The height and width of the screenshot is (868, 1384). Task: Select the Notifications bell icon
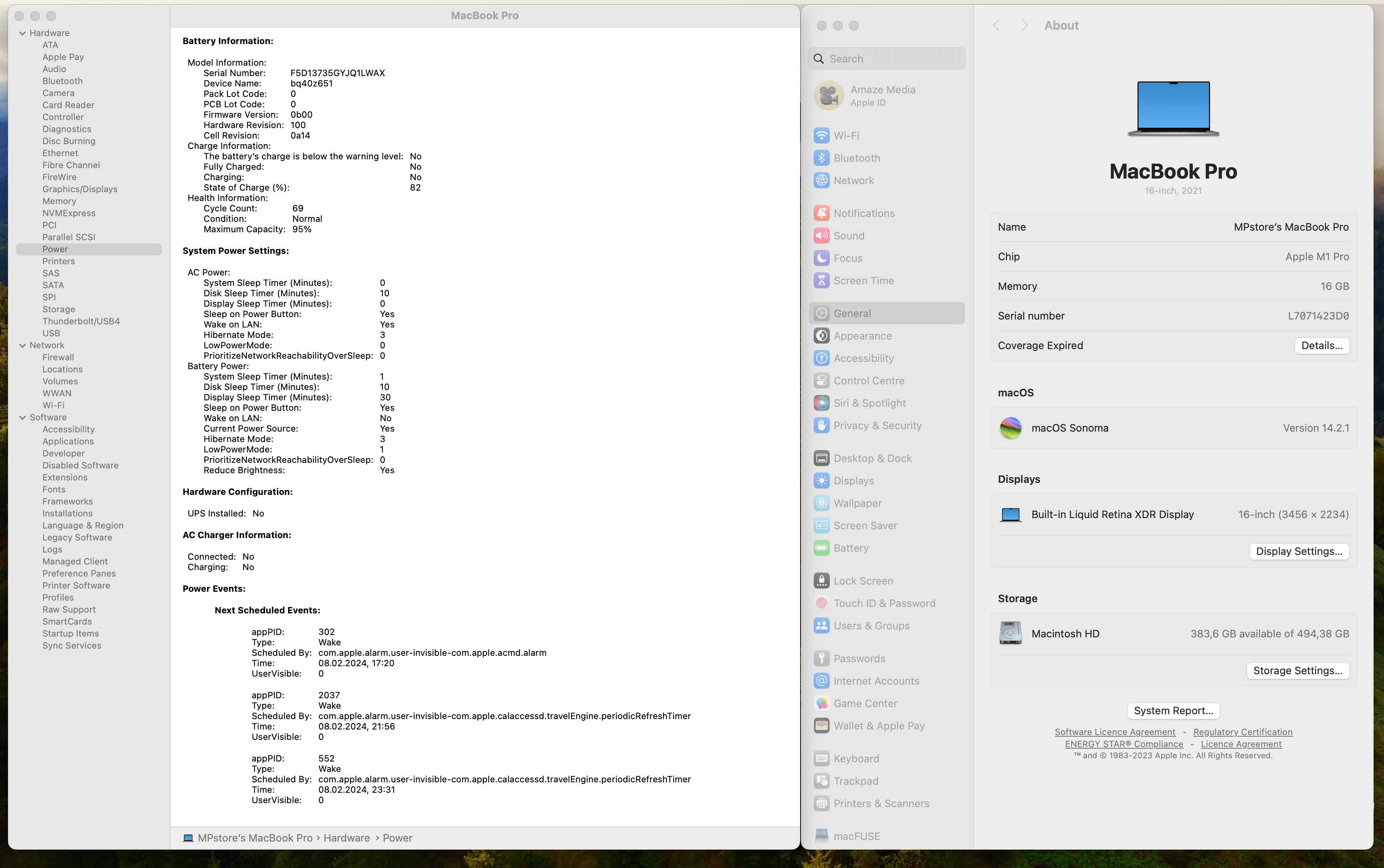click(x=821, y=213)
